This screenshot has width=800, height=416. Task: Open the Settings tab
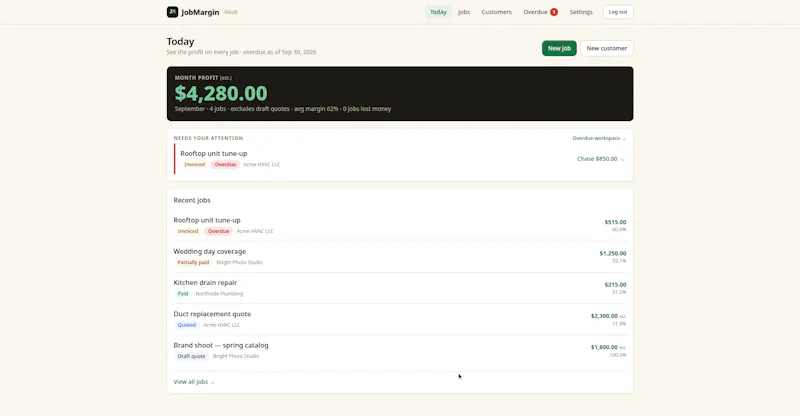tap(581, 12)
